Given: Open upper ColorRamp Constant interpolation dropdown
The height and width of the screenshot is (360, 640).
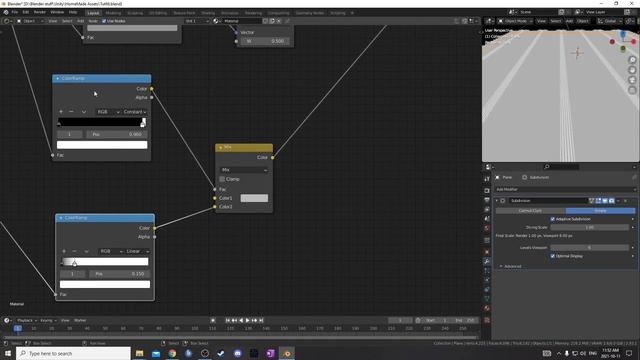Looking at the screenshot, I should pos(135,112).
